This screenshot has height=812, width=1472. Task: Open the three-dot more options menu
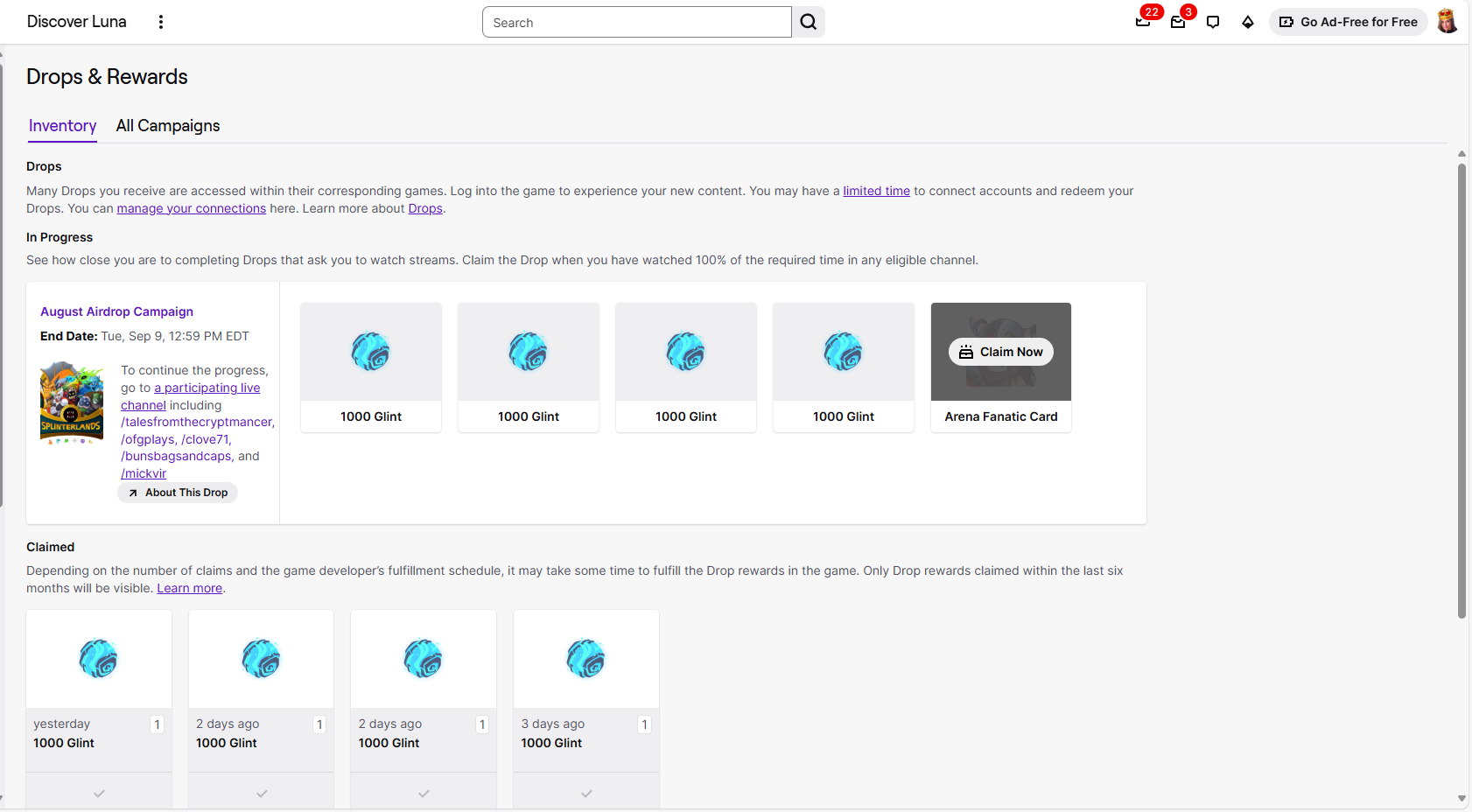pyautogui.click(x=161, y=22)
